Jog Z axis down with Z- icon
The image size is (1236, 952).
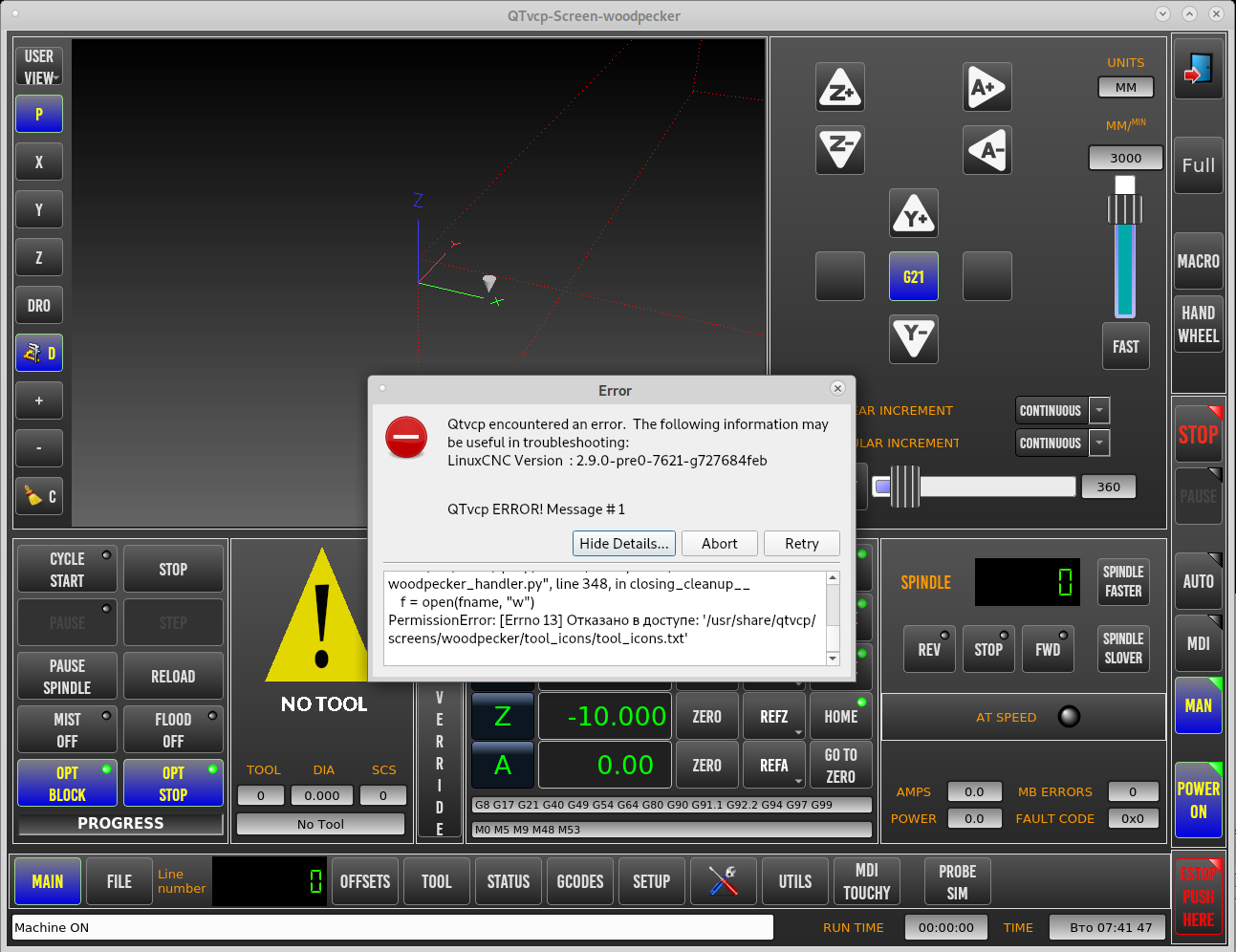coord(840,150)
